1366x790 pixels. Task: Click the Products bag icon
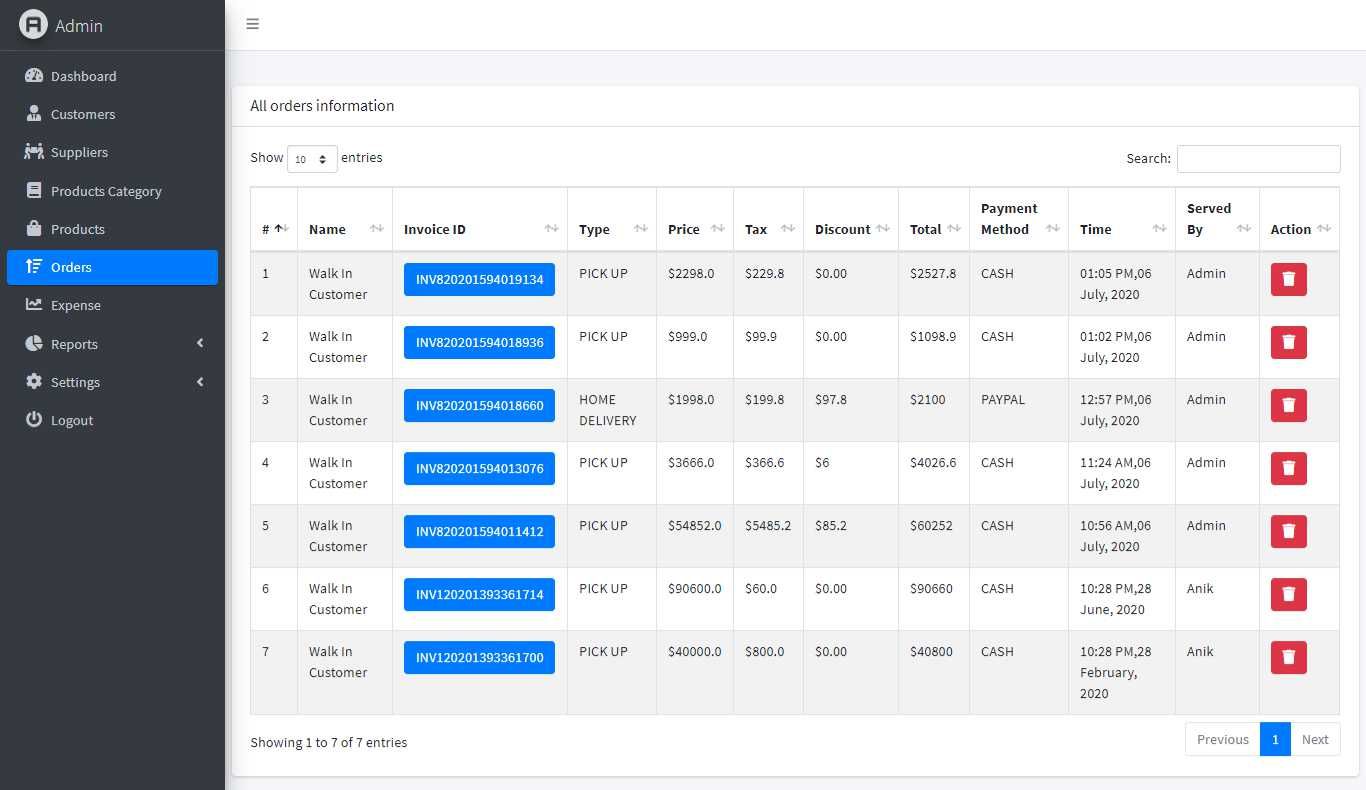(x=34, y=229)
